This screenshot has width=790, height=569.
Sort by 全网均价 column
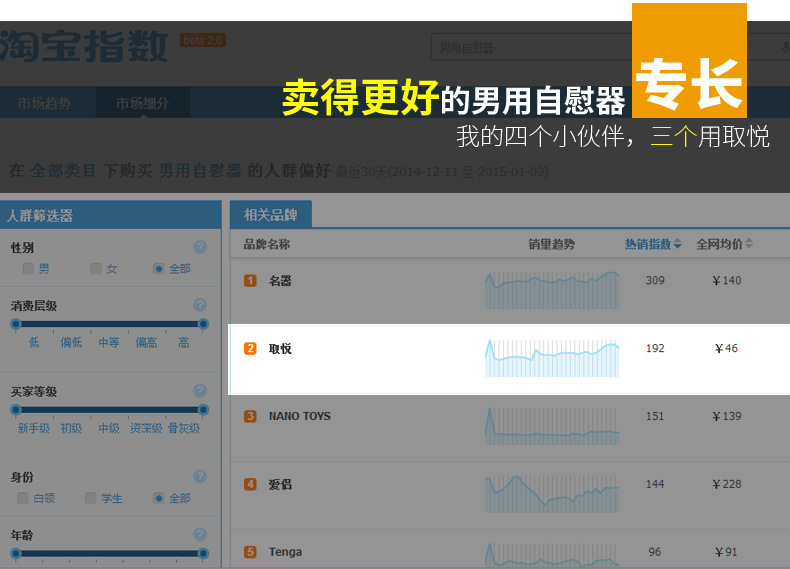coord(725,244)
